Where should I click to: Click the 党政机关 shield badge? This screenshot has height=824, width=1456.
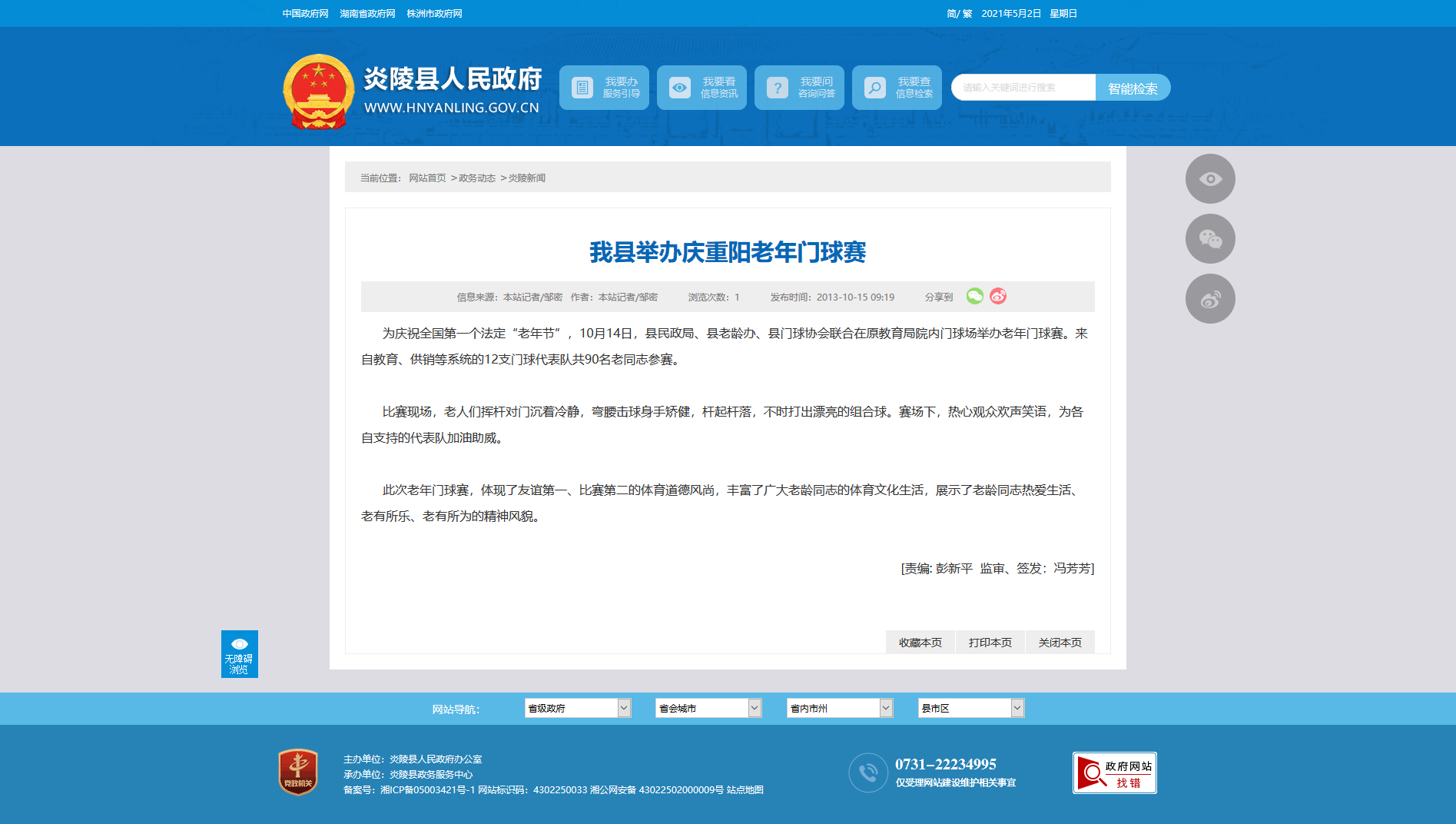pyautogui.click(x=298, y=772)
